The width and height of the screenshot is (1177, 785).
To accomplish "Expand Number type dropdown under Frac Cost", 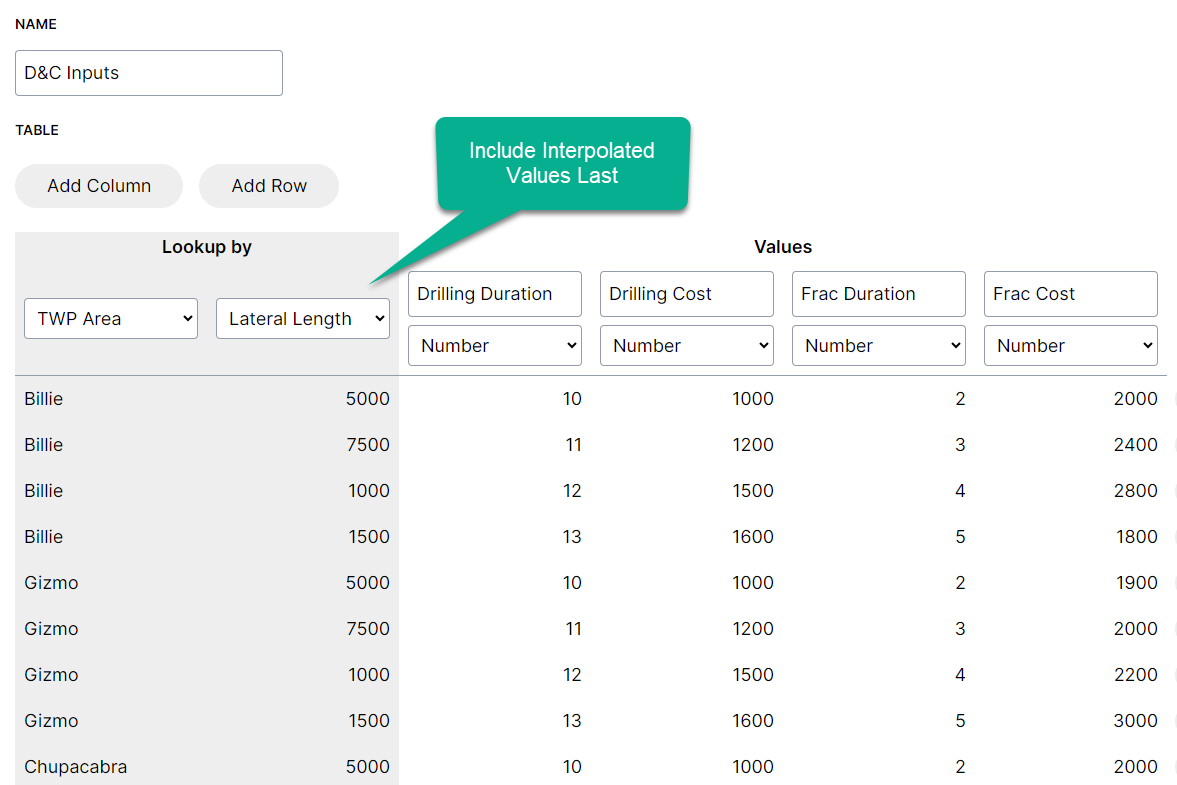I will click(x=1071, y=346).
